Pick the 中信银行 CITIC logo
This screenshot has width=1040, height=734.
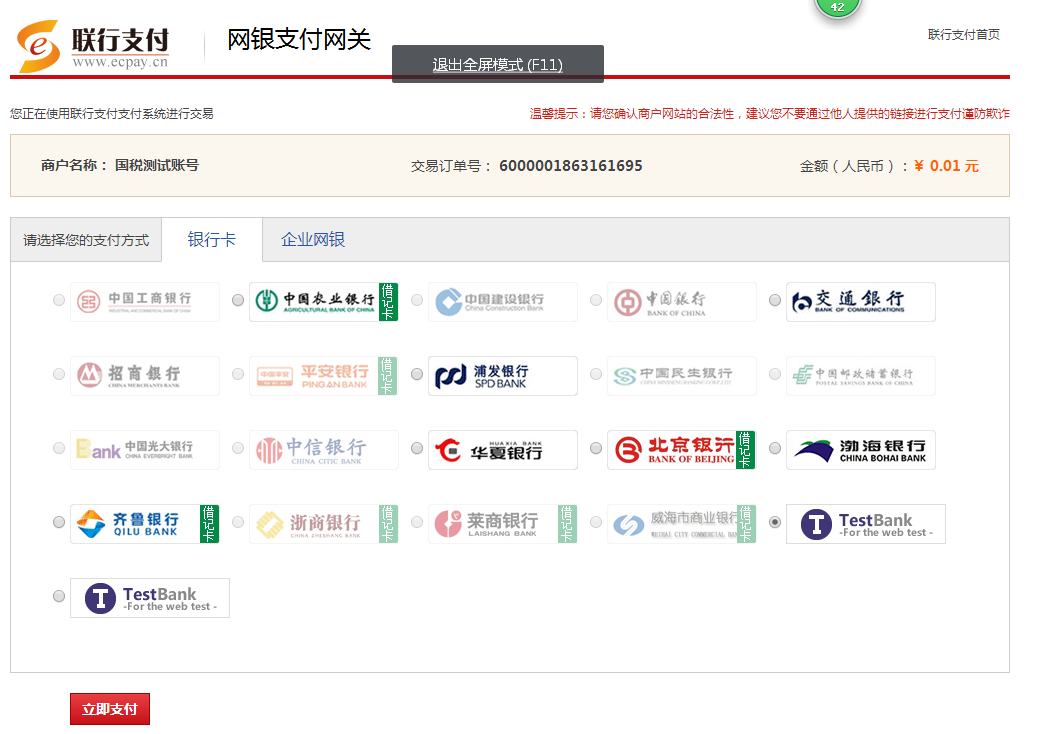point(324,450)
